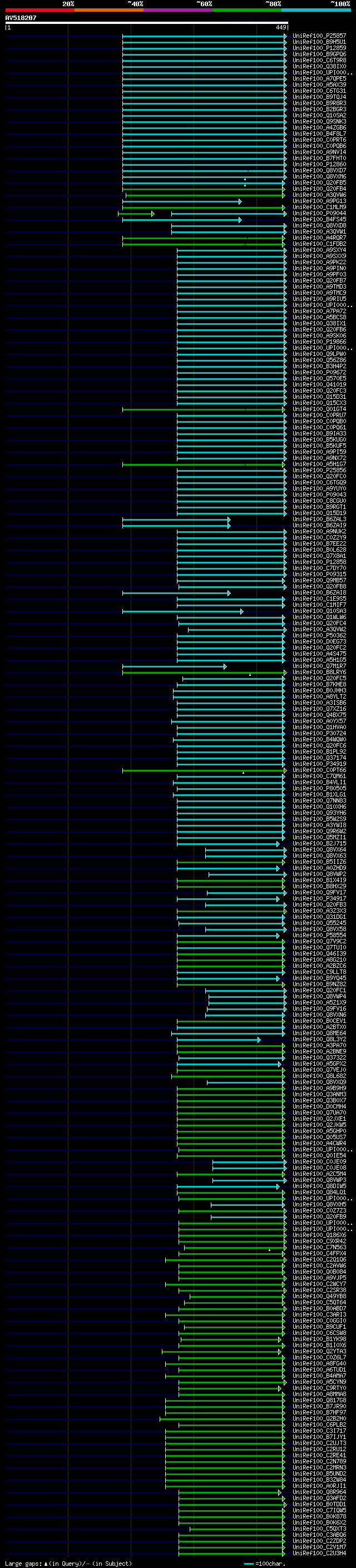Select the UniRef100_C8CGU0 label

[319, 501]
